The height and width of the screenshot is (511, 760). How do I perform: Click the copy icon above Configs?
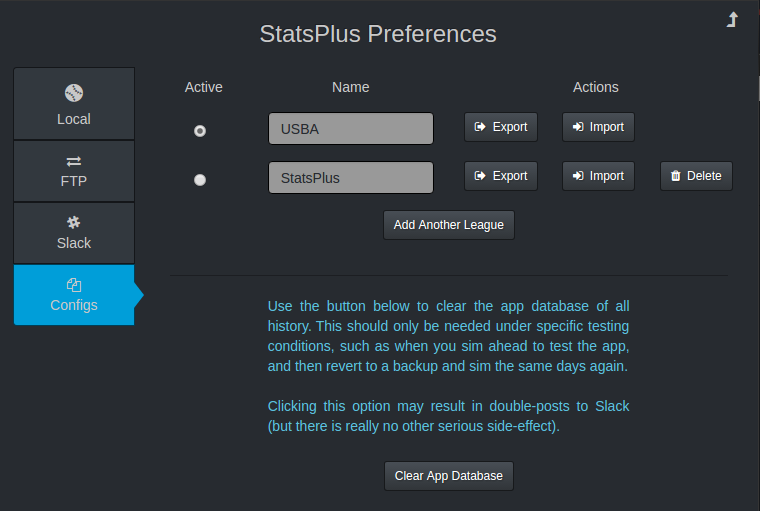(x=74, y=284)
